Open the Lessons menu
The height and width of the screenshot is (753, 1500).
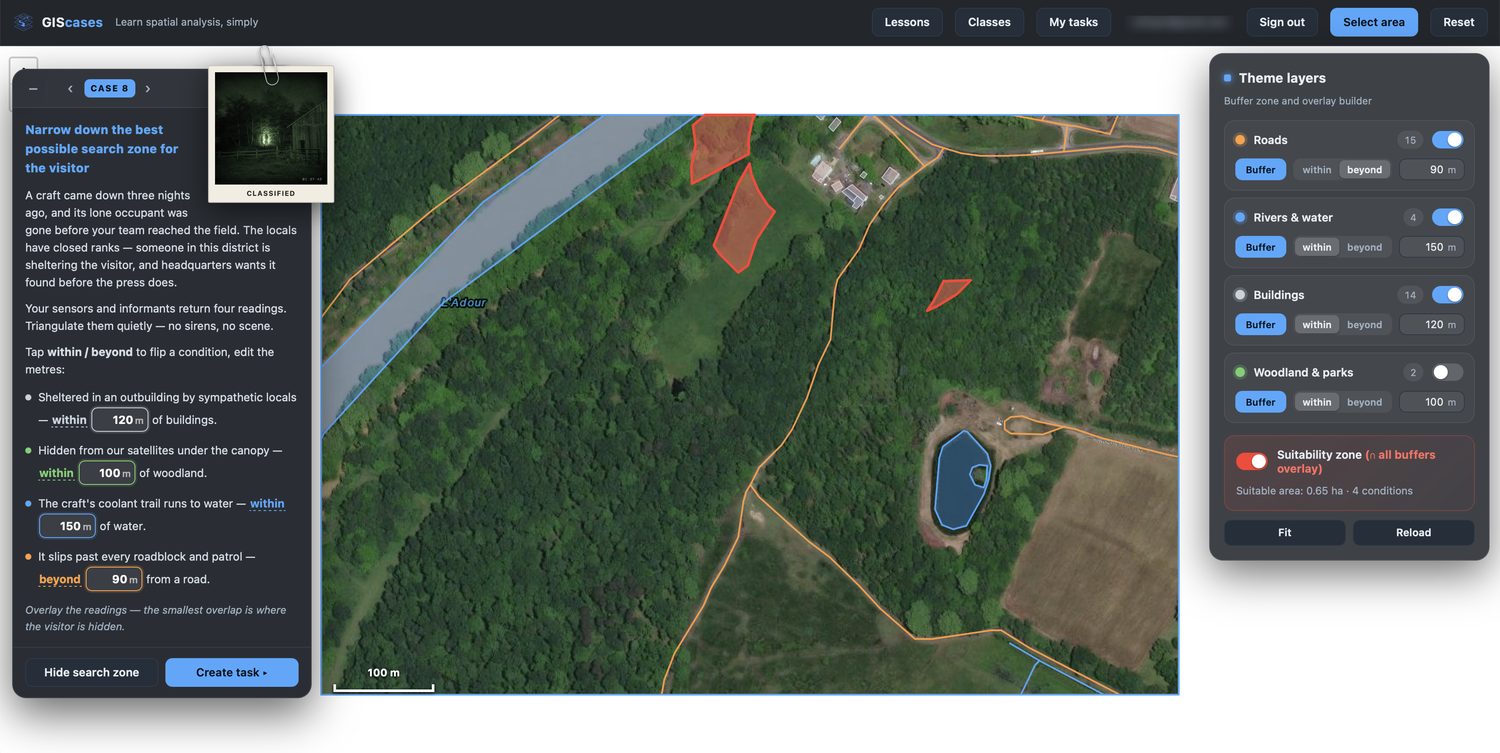[x=907, y=22]
